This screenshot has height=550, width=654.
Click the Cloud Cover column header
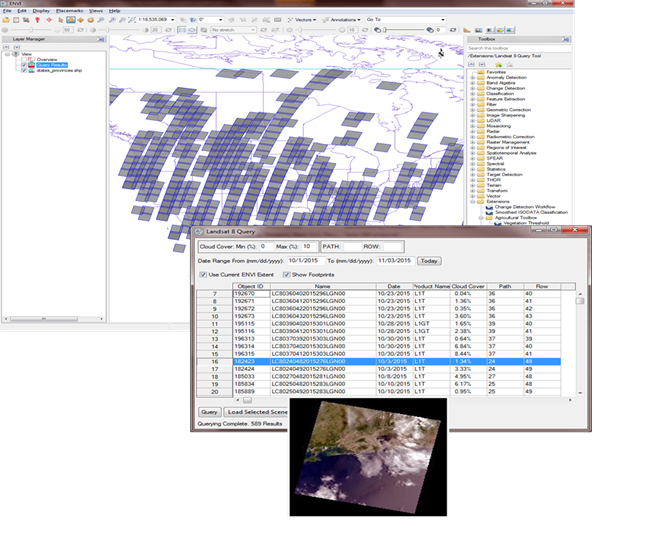(468, 286)
